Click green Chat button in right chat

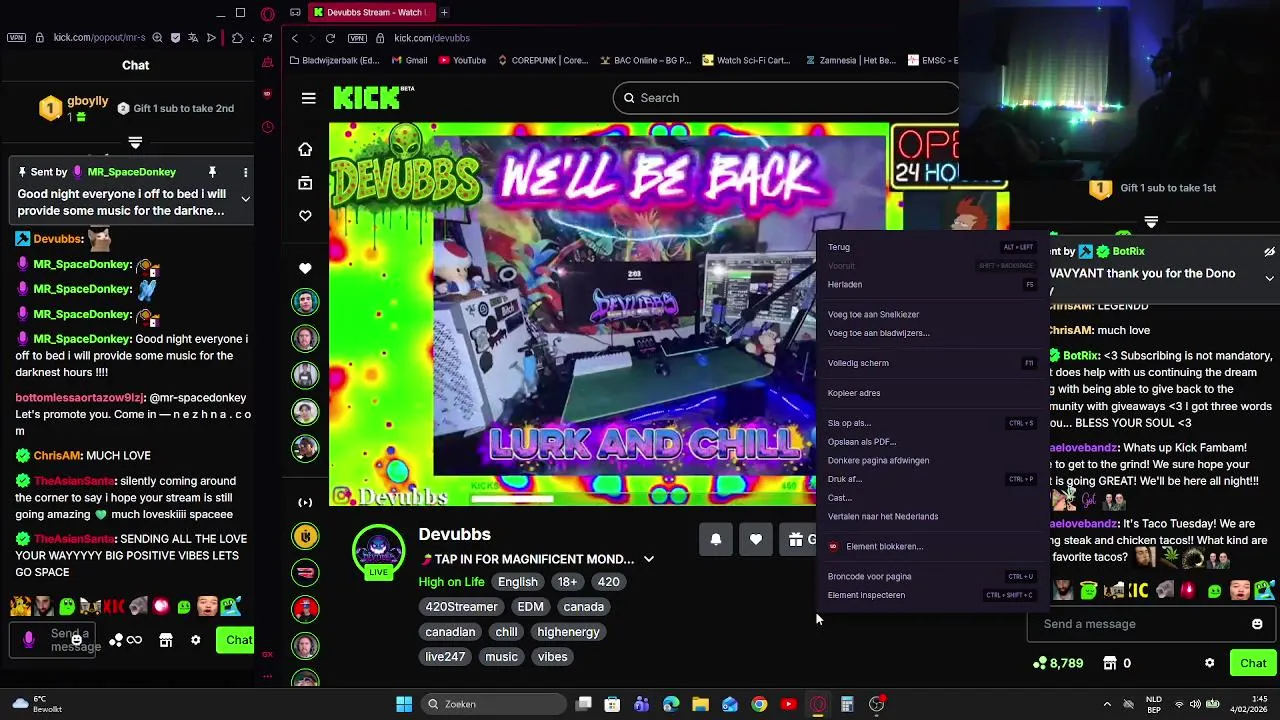pos(1253,663)
